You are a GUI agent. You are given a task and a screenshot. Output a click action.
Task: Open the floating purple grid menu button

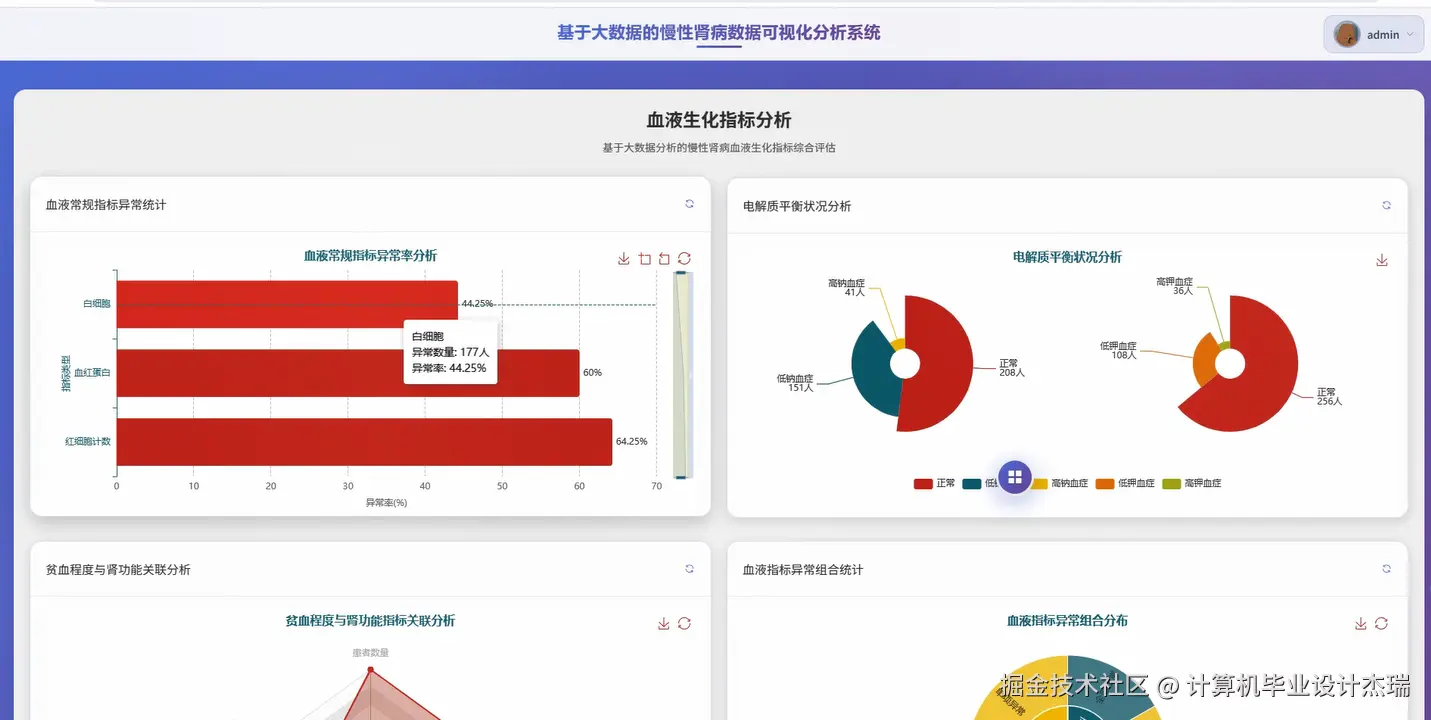click(x=1014, y=477)
